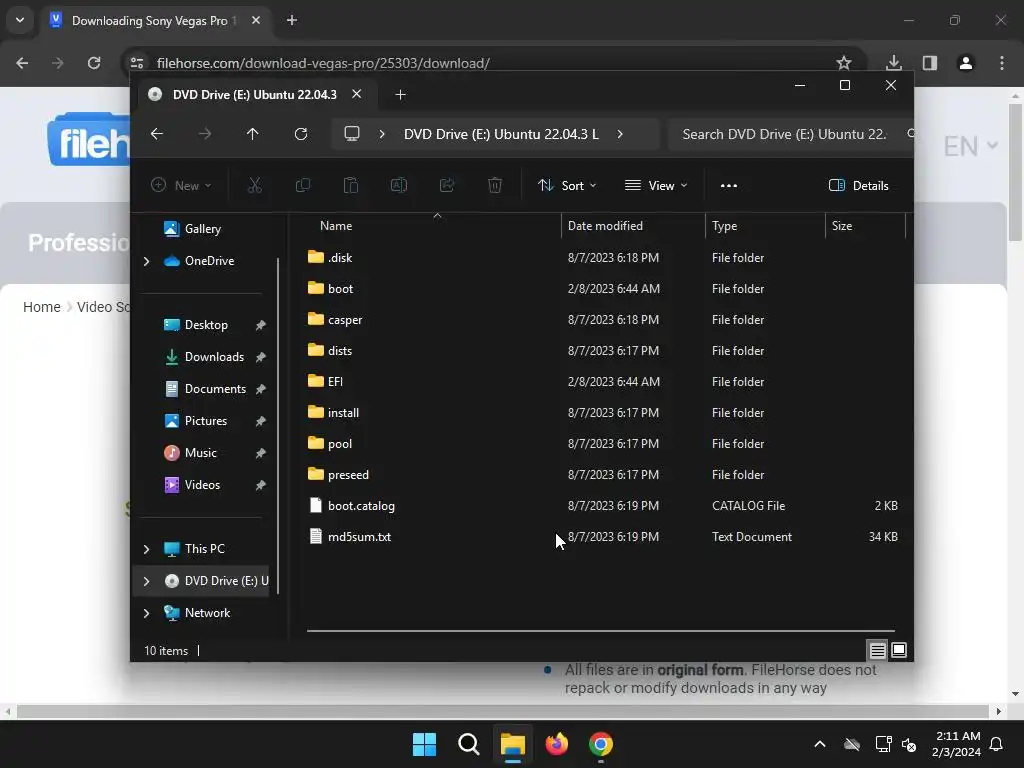The width and height of the screenshot is (1024, 768).
Task: Click chevron after DVD Drive in address bar
Action: click(x=620, y=134)
